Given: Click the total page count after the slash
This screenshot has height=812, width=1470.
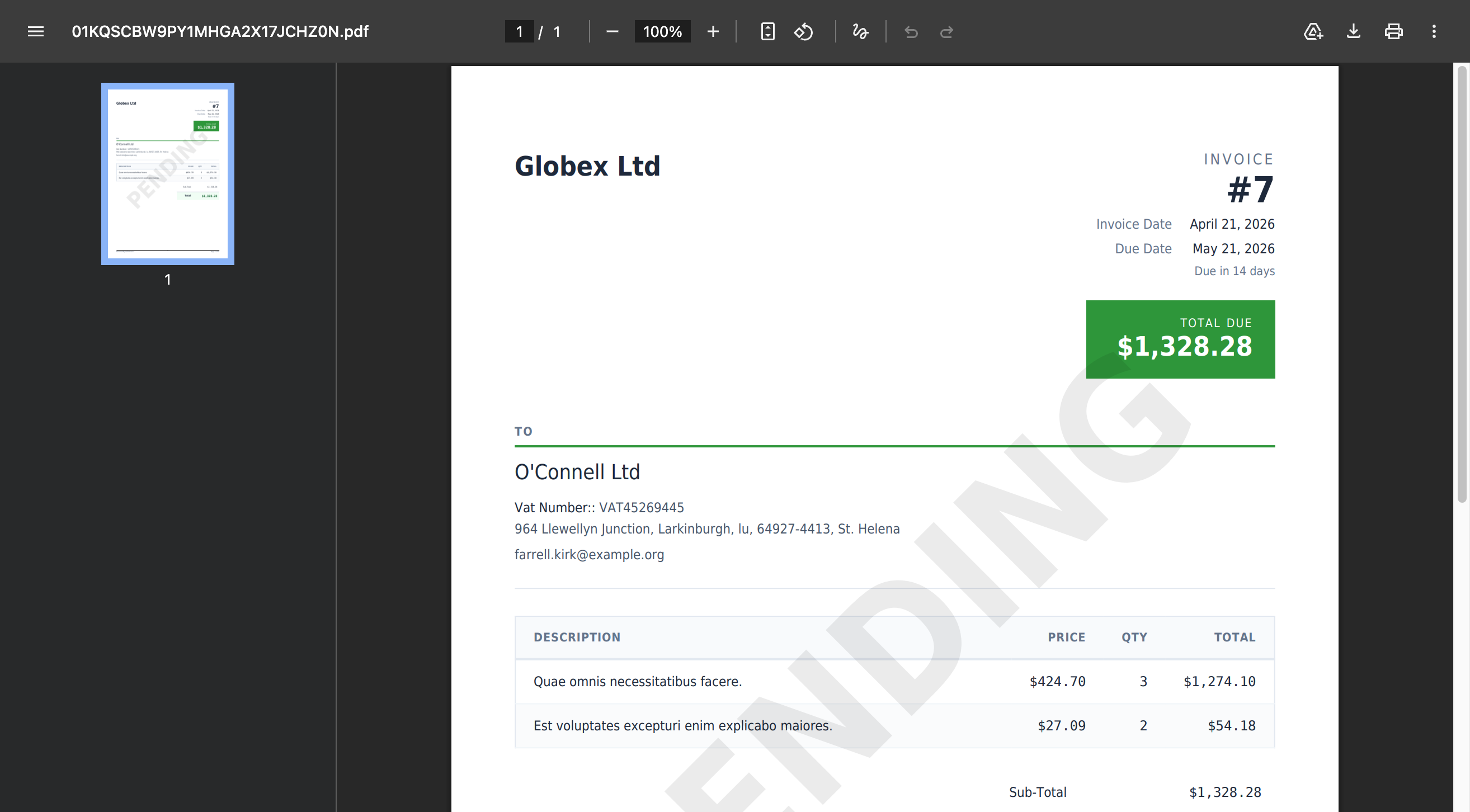Looking at the screenshot, I should coord(557,31).
